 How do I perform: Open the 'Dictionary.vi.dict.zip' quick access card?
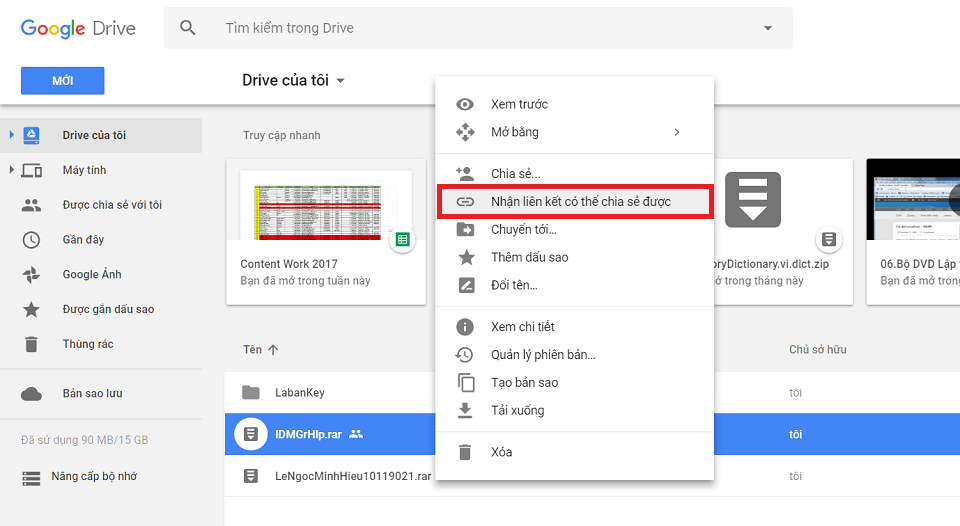pos(783,231)
